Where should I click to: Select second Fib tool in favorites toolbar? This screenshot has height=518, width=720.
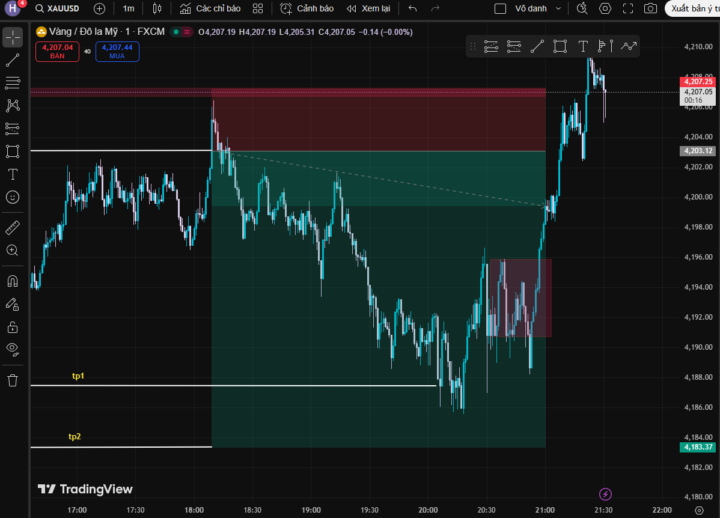(514, 46)
